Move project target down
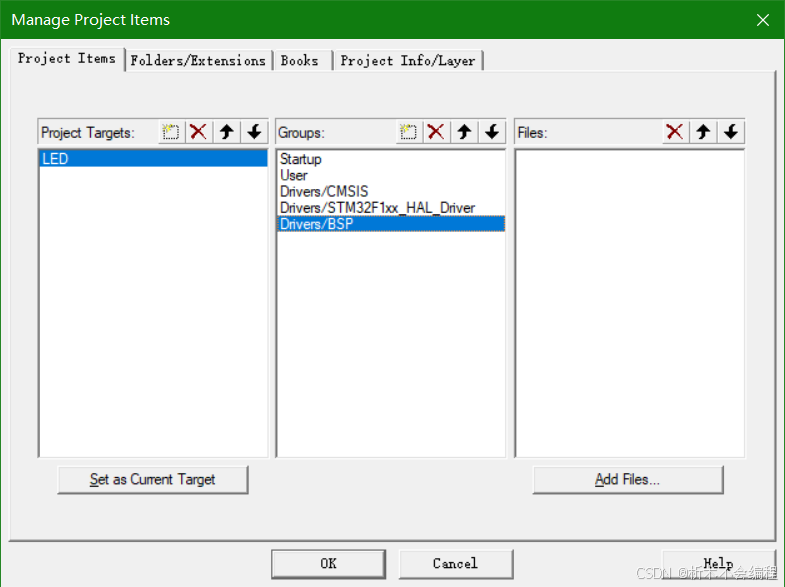 254,132
